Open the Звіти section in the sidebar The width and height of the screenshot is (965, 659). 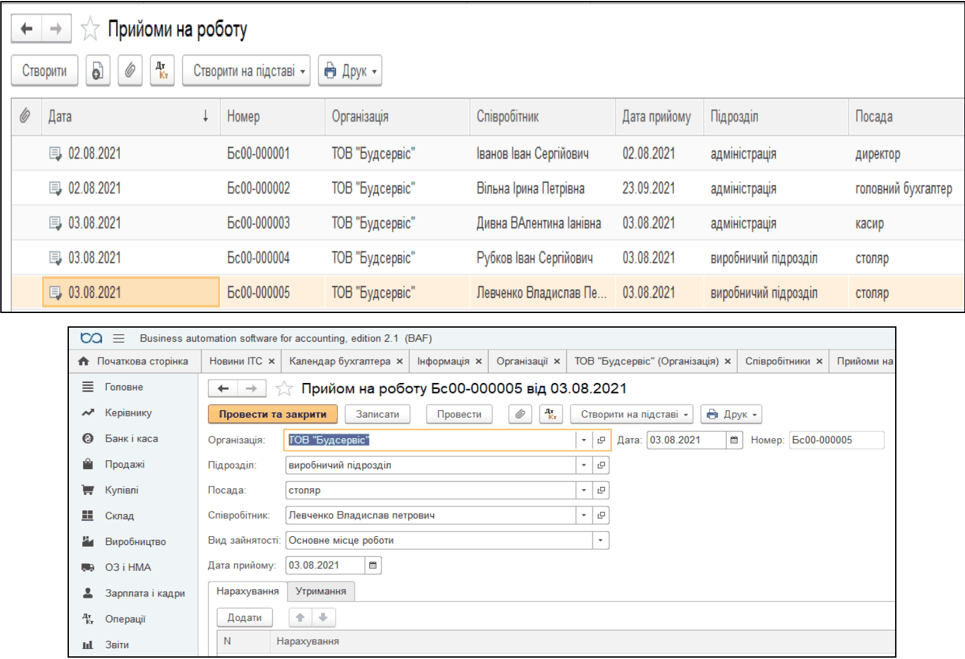coord(117,645)
